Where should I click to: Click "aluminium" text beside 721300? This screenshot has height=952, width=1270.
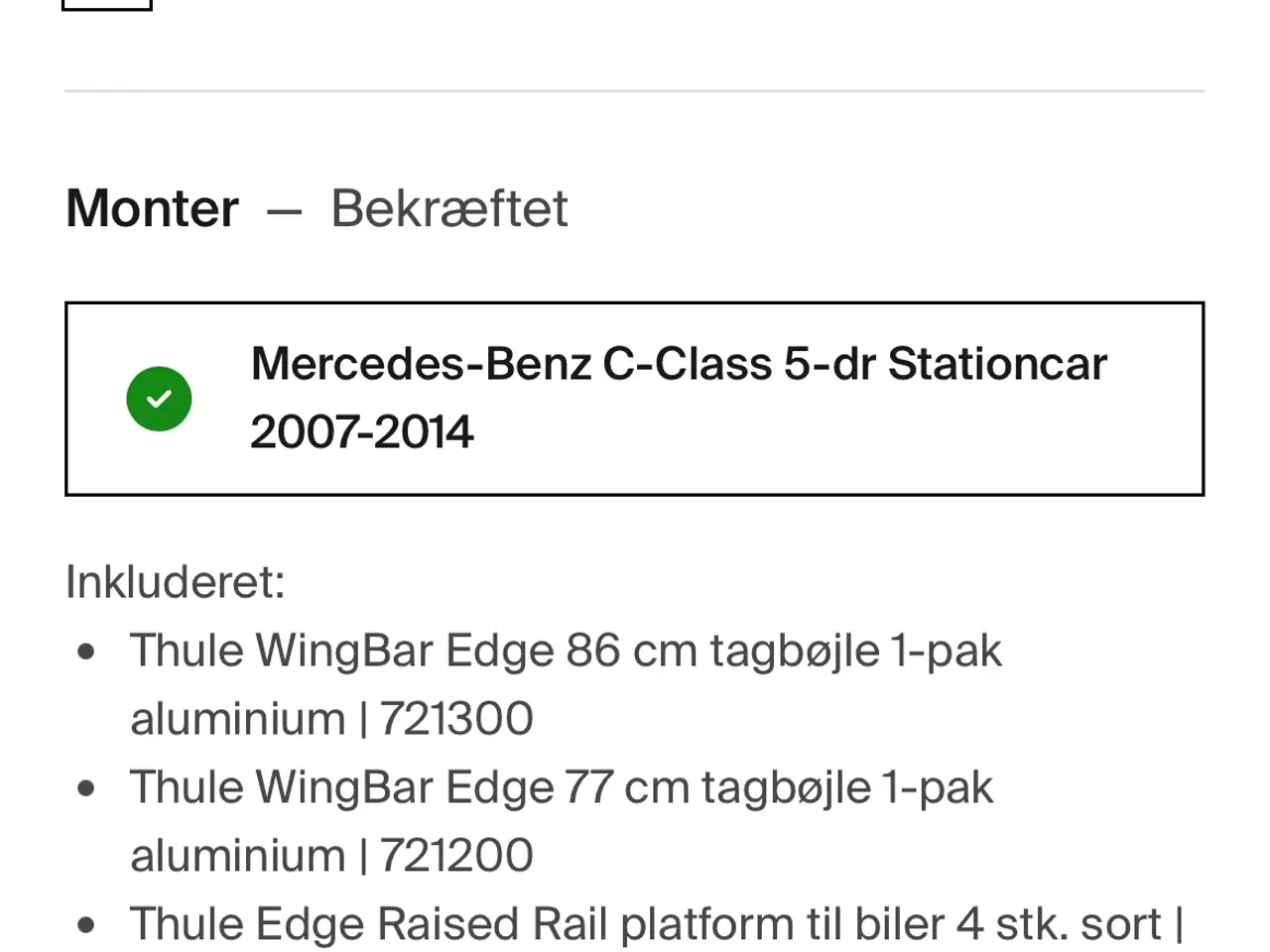[x=237, y=719]
